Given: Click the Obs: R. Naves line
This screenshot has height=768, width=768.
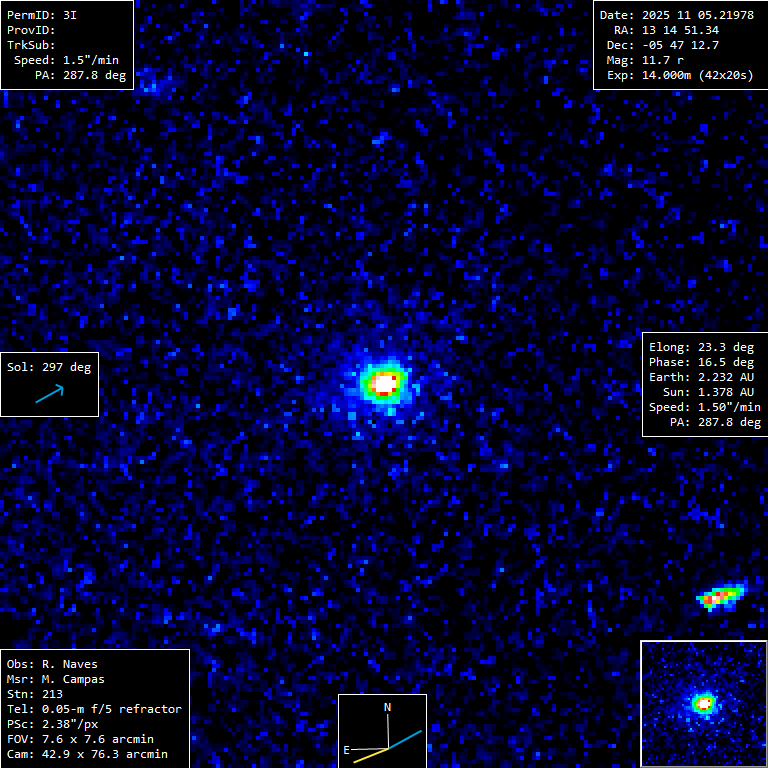Looking at the screenshot, I should (x=53, y=664).
